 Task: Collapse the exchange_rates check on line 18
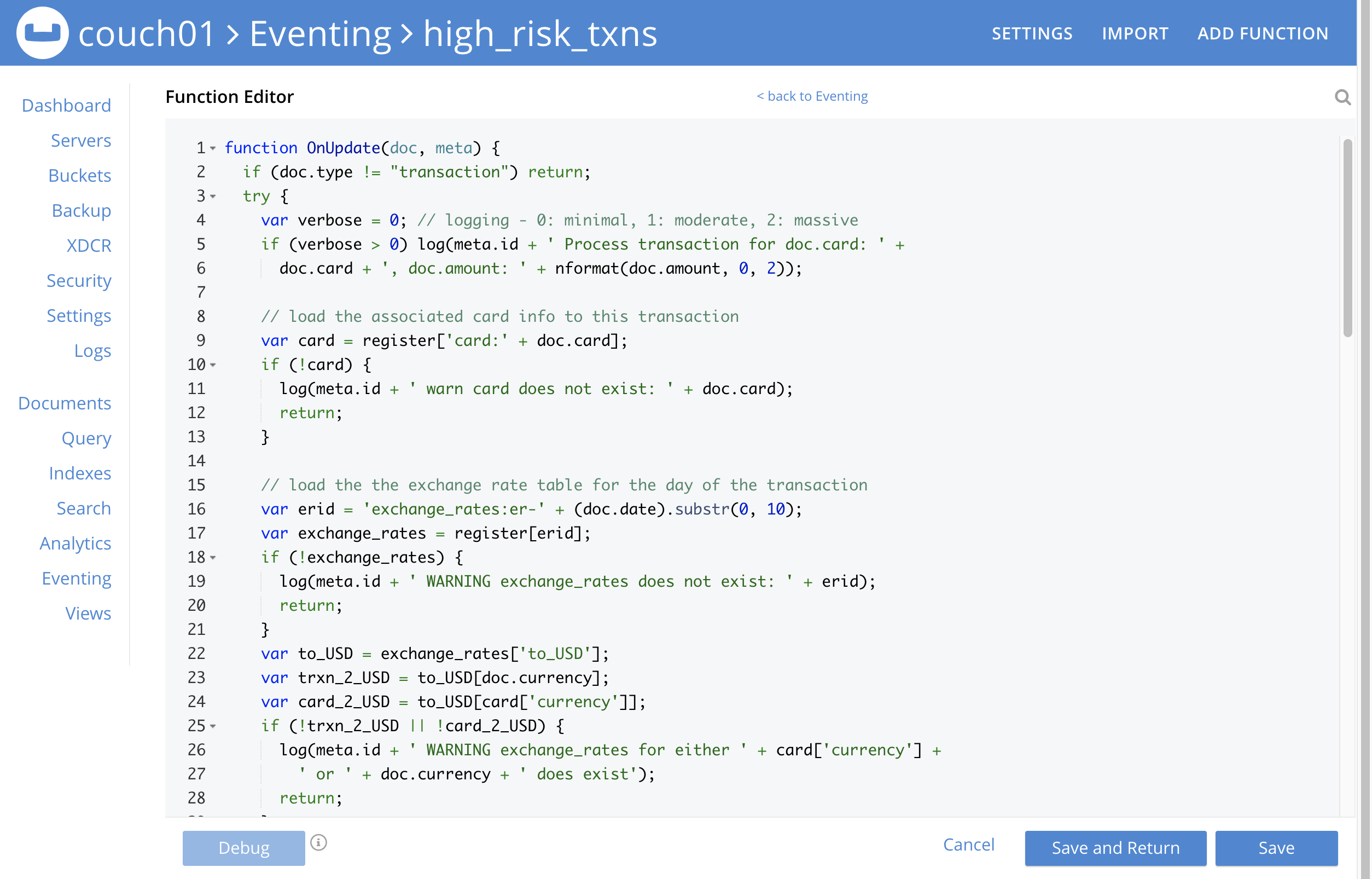point(212,558)
